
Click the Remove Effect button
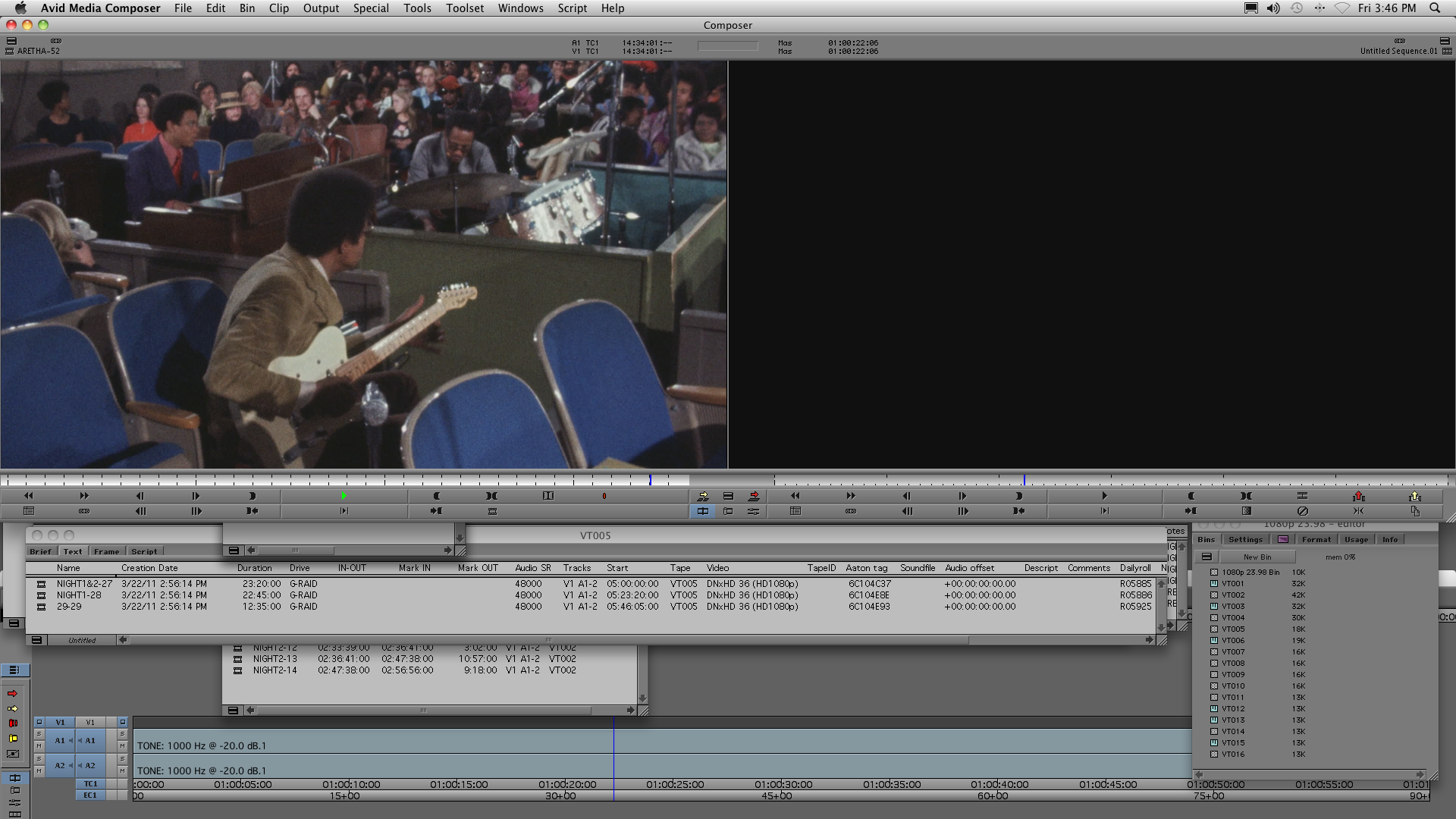pyautogui.click(x=1302, y=511)
